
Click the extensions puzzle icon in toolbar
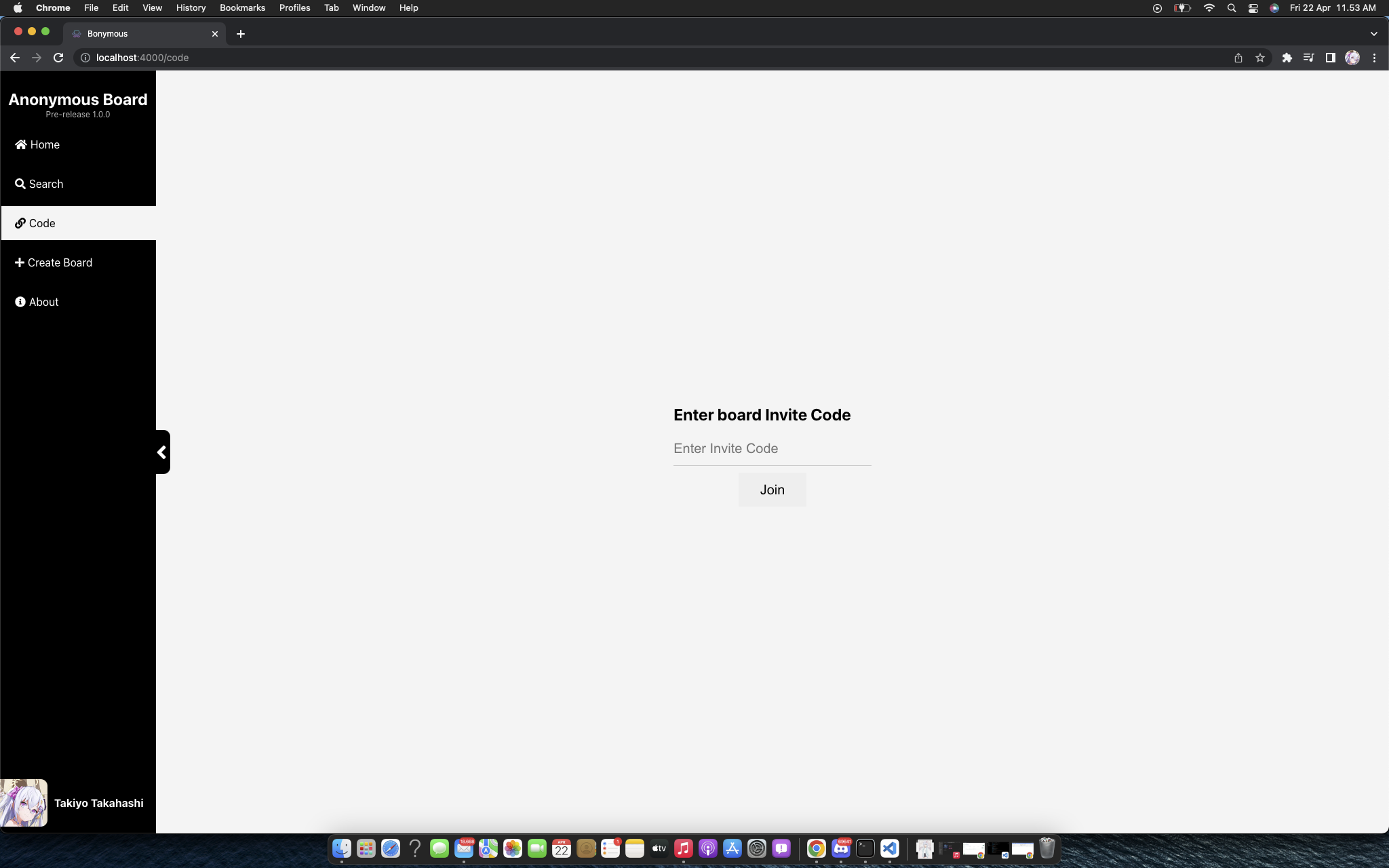point(1287,57)
